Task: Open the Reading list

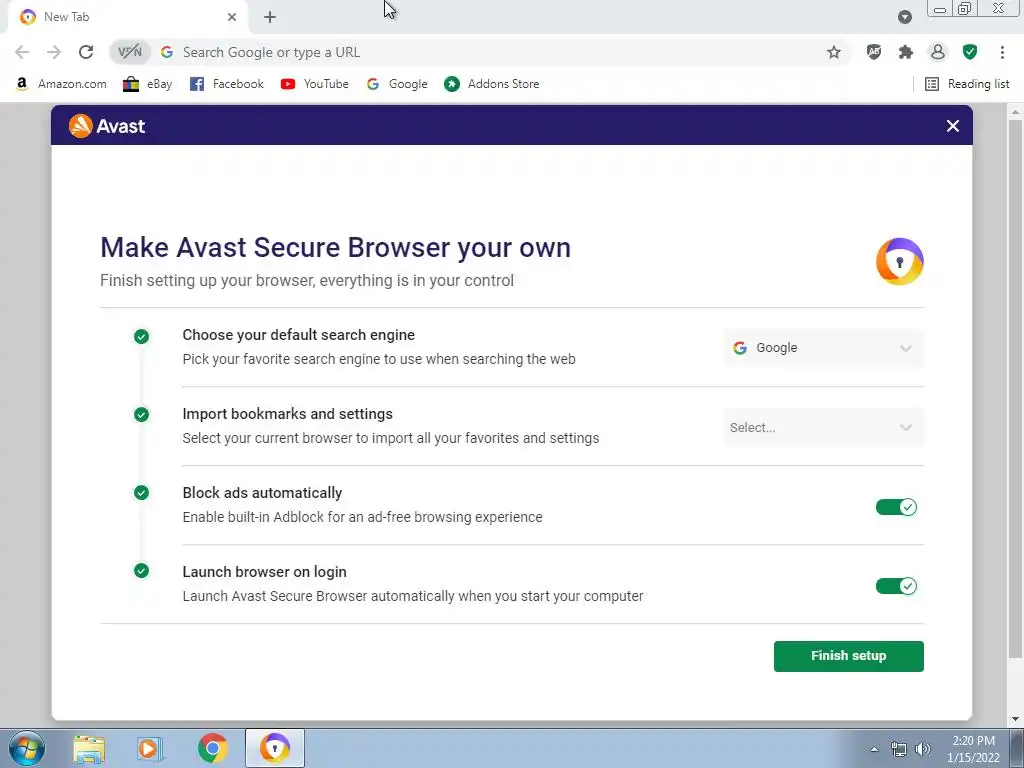Action: [x=967, y=84]
